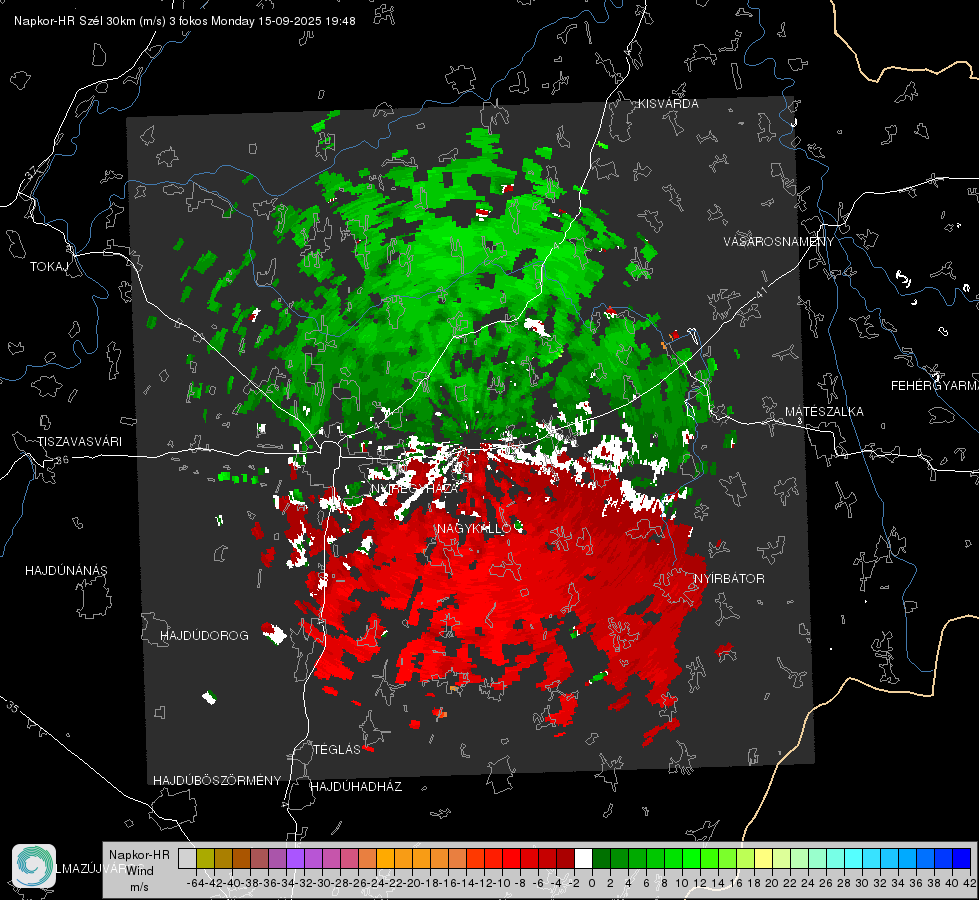The image size is (979, 900).
Task: Select the purple -34 to -32 legend swatch
Action: (x=295, y=858)
